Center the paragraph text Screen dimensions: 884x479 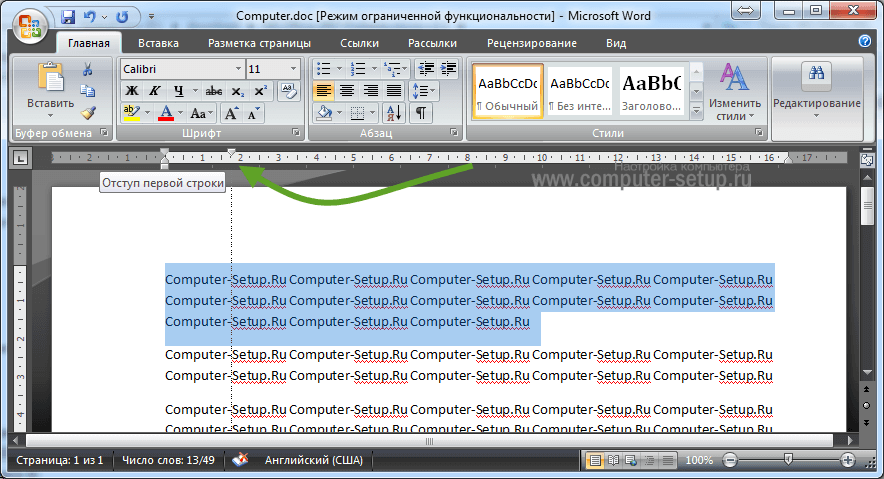pyautogui.click(x=347, y=91)
